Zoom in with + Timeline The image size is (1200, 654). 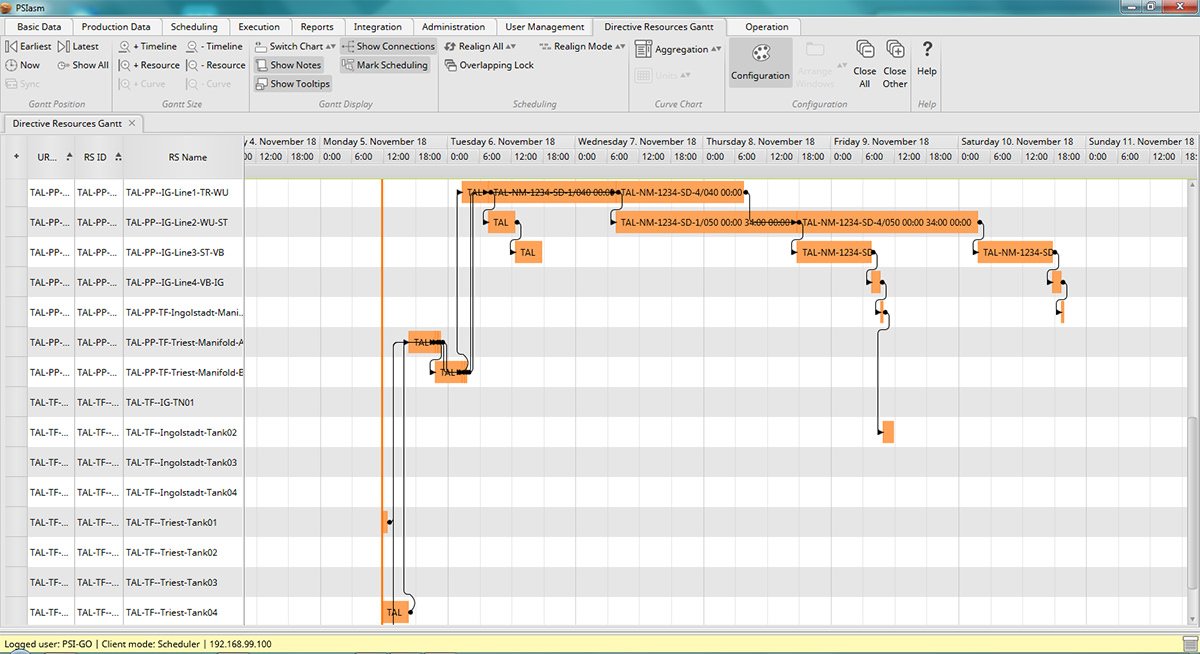coord(148,46)
